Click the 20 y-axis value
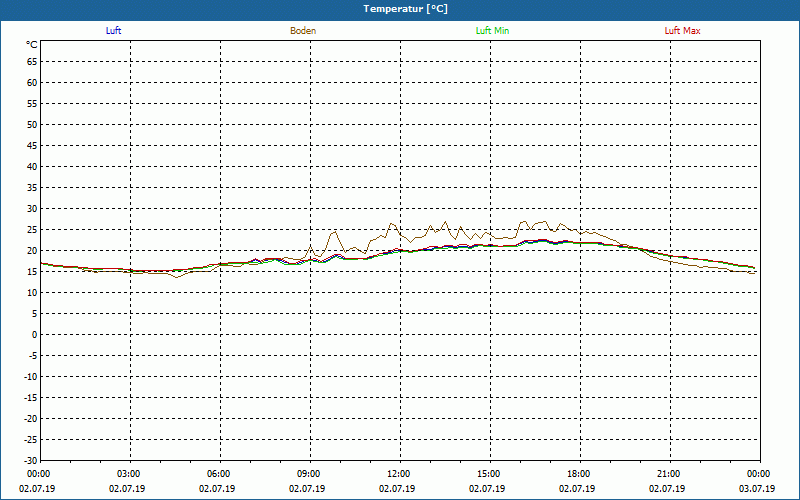 [x=32, y=251]
